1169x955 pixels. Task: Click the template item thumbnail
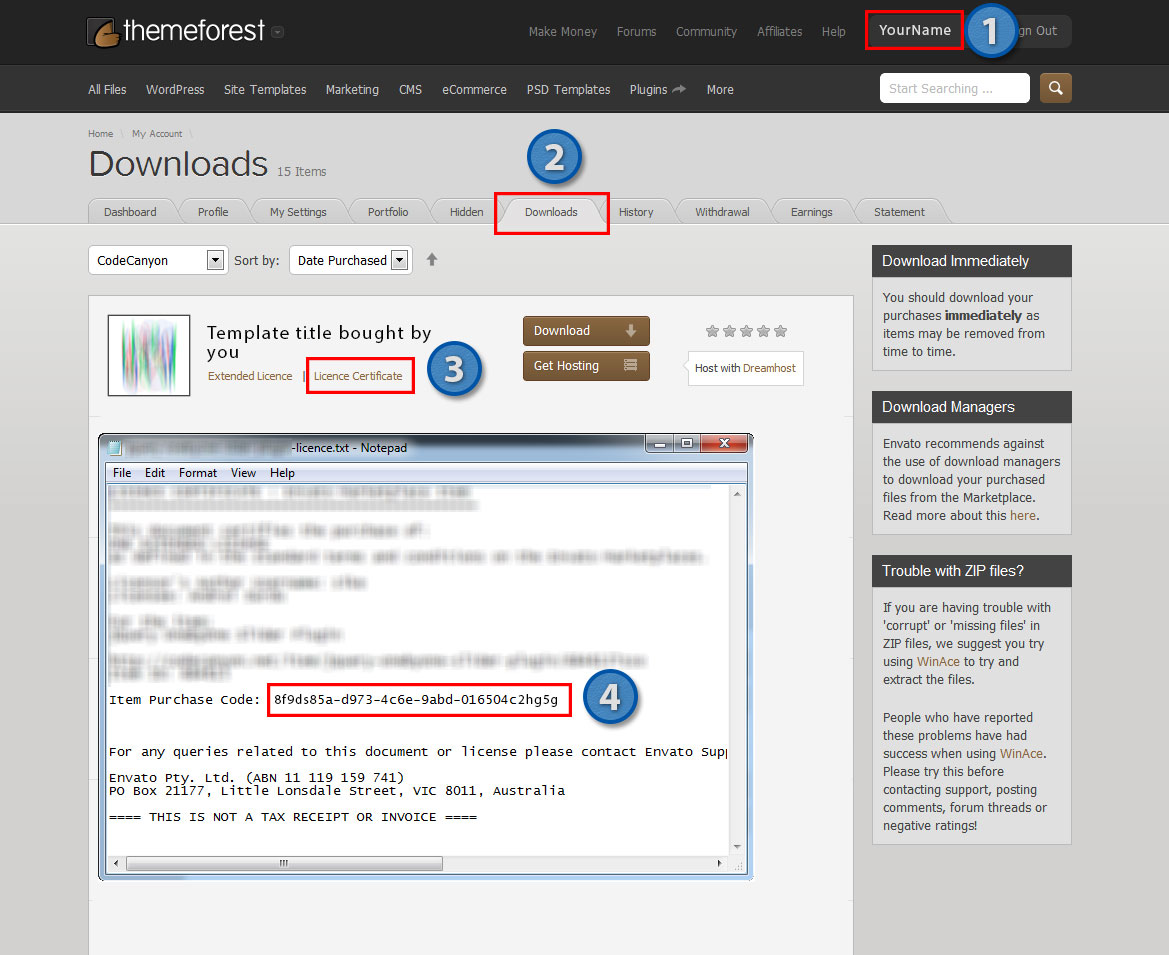(x=149, y=355)
